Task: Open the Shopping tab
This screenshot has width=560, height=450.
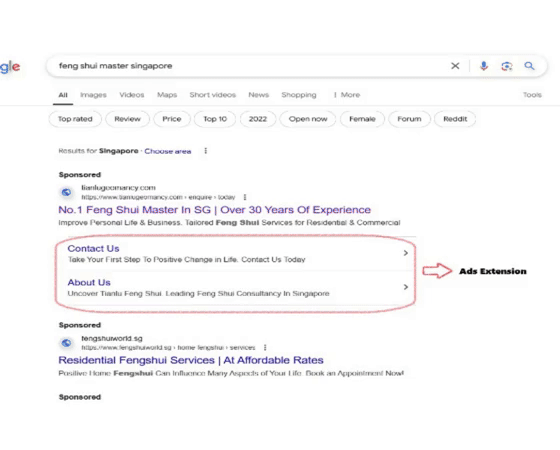Action: tap(299, 95)
